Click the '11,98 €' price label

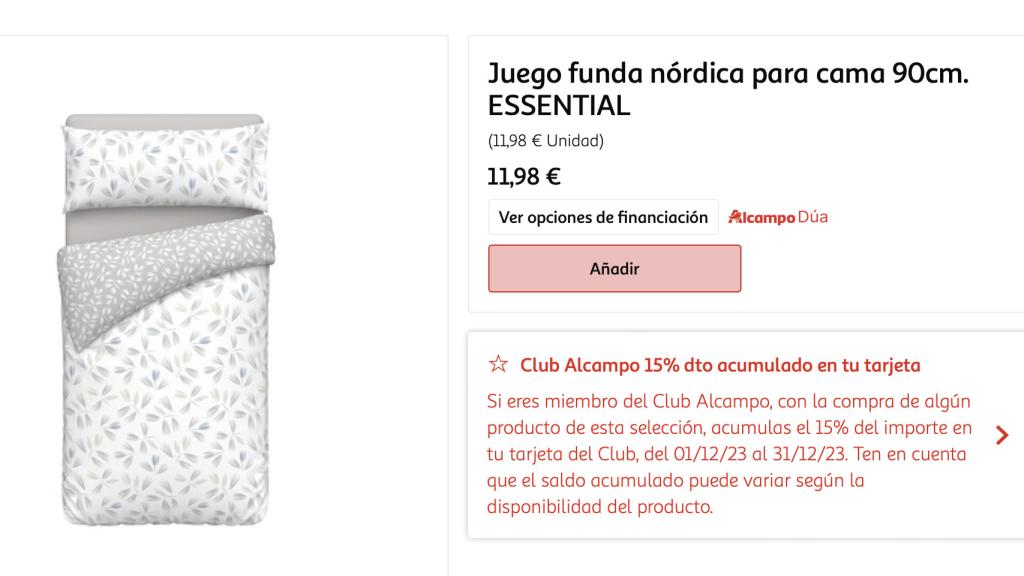coord(522,176)
